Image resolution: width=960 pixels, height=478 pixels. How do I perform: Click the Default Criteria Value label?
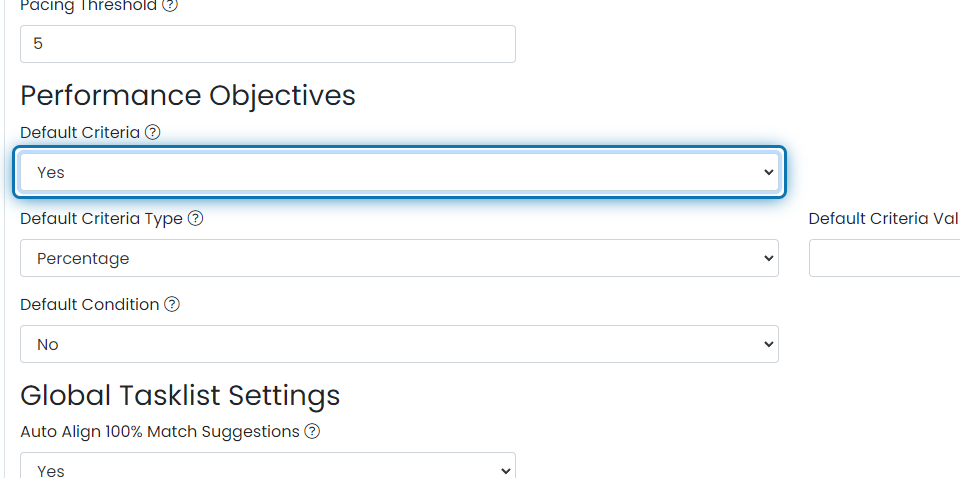click(x=884, y=218)
